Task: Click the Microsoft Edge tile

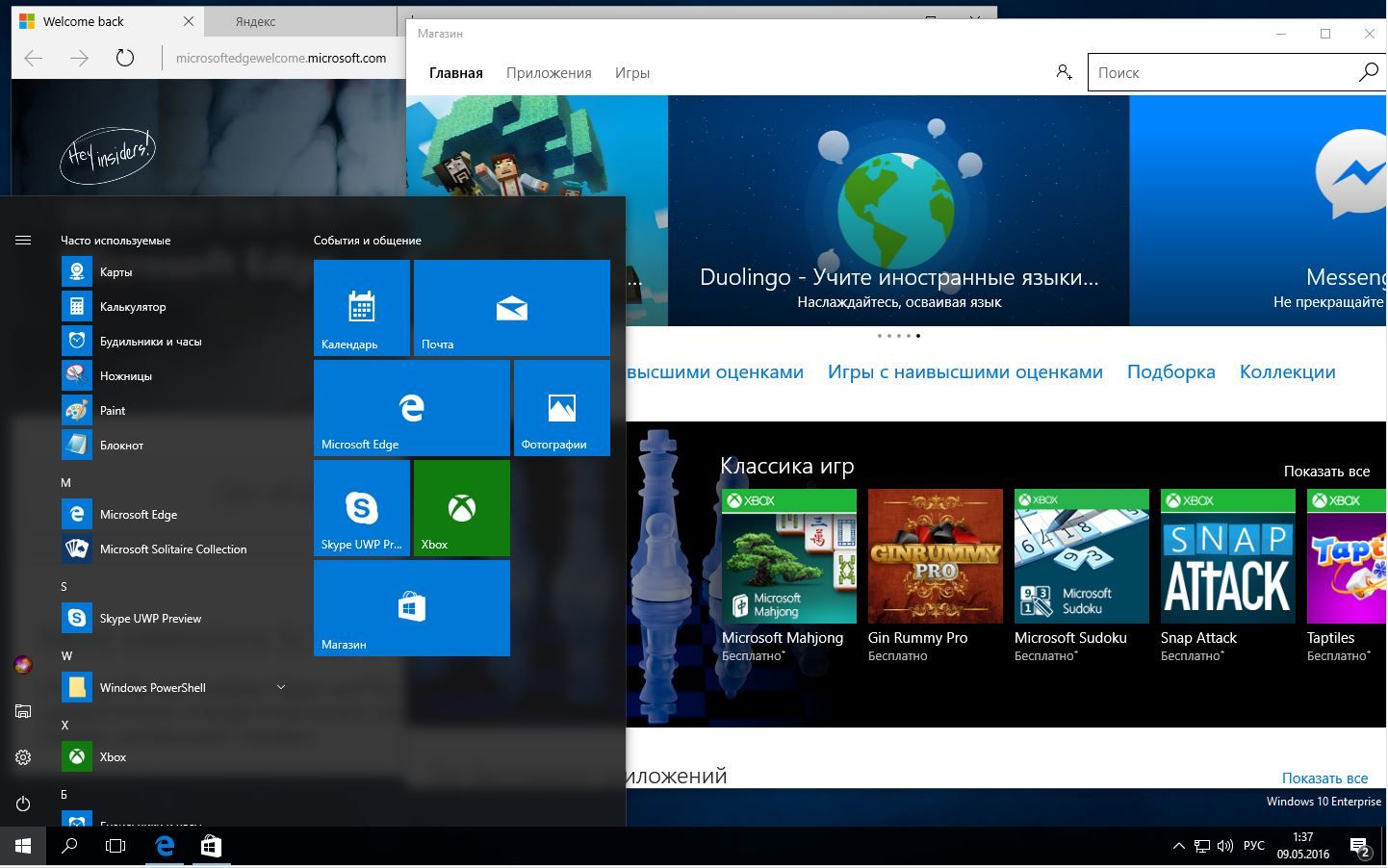Action: coord(412,408)
